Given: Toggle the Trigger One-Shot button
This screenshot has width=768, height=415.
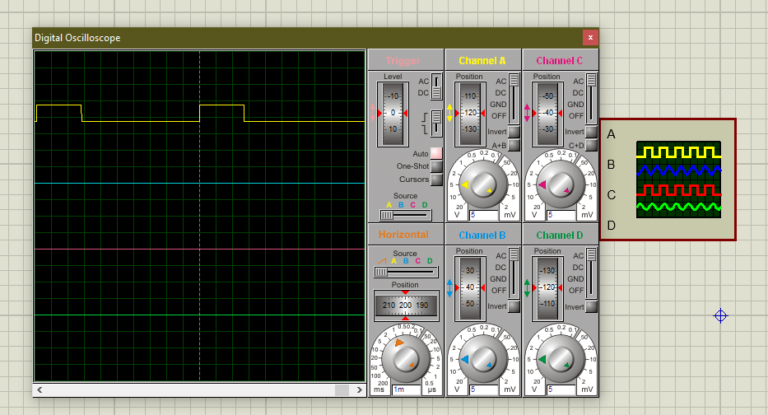Looking at the screenshot, I should [x=436, y=166].
